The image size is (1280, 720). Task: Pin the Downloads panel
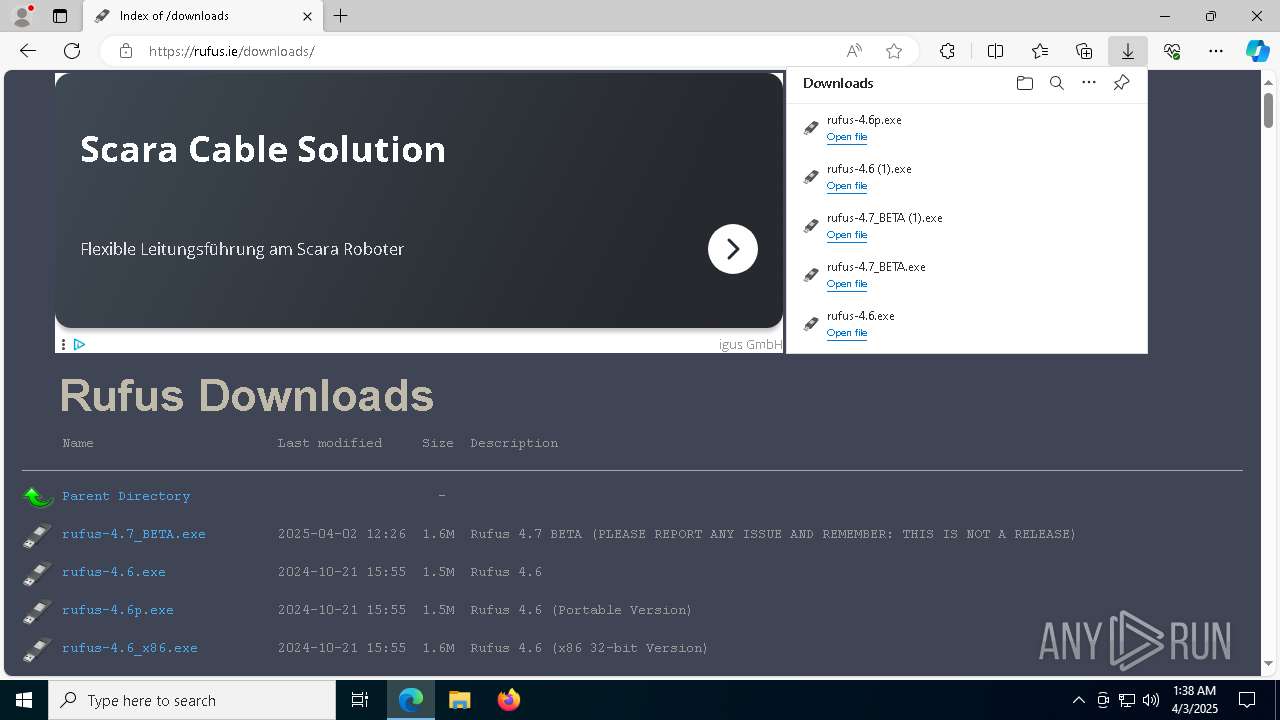[x=1121, y=83]
